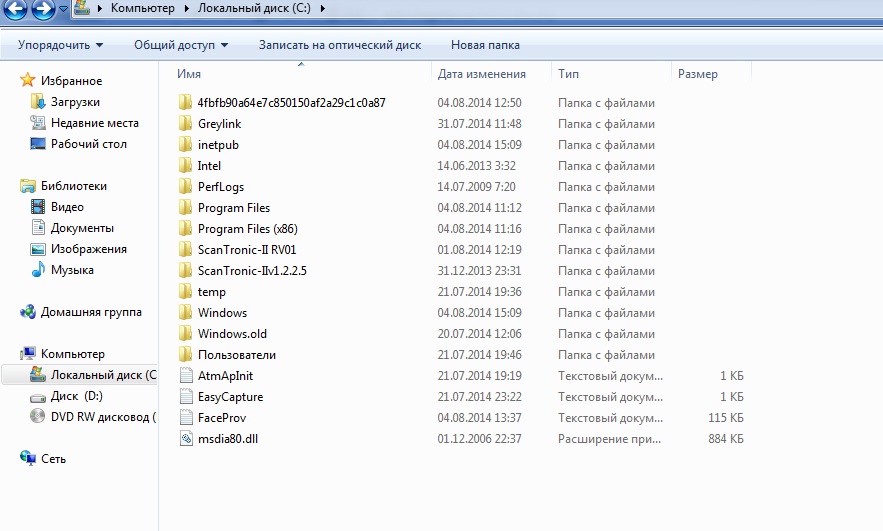Click the Видео library icon
883x531 pixels.
point(38,207)
